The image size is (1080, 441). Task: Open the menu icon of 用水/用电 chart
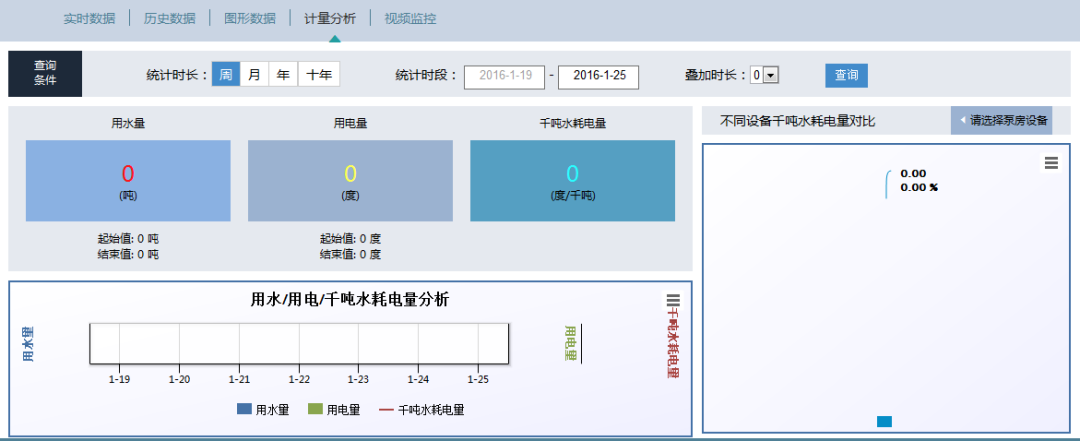click(673, 300)
